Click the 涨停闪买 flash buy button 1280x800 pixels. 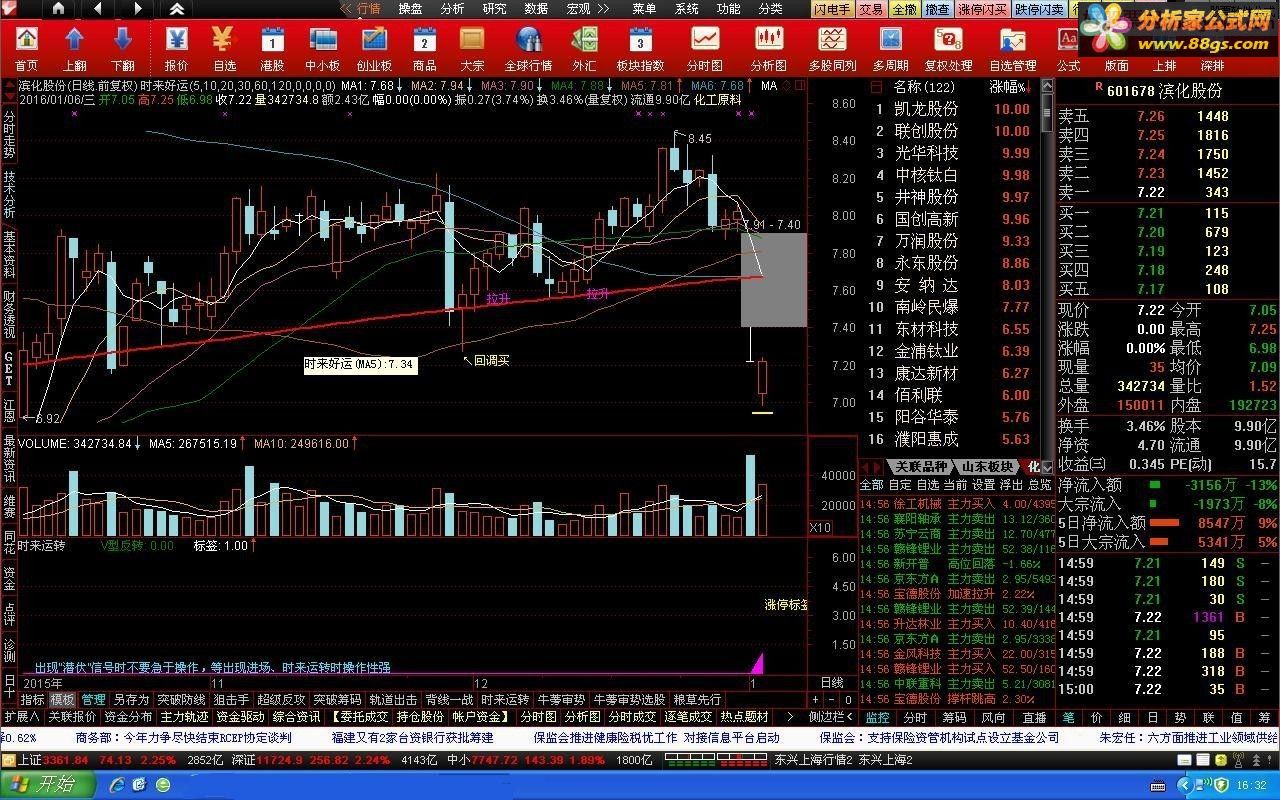tap(982, 9)
